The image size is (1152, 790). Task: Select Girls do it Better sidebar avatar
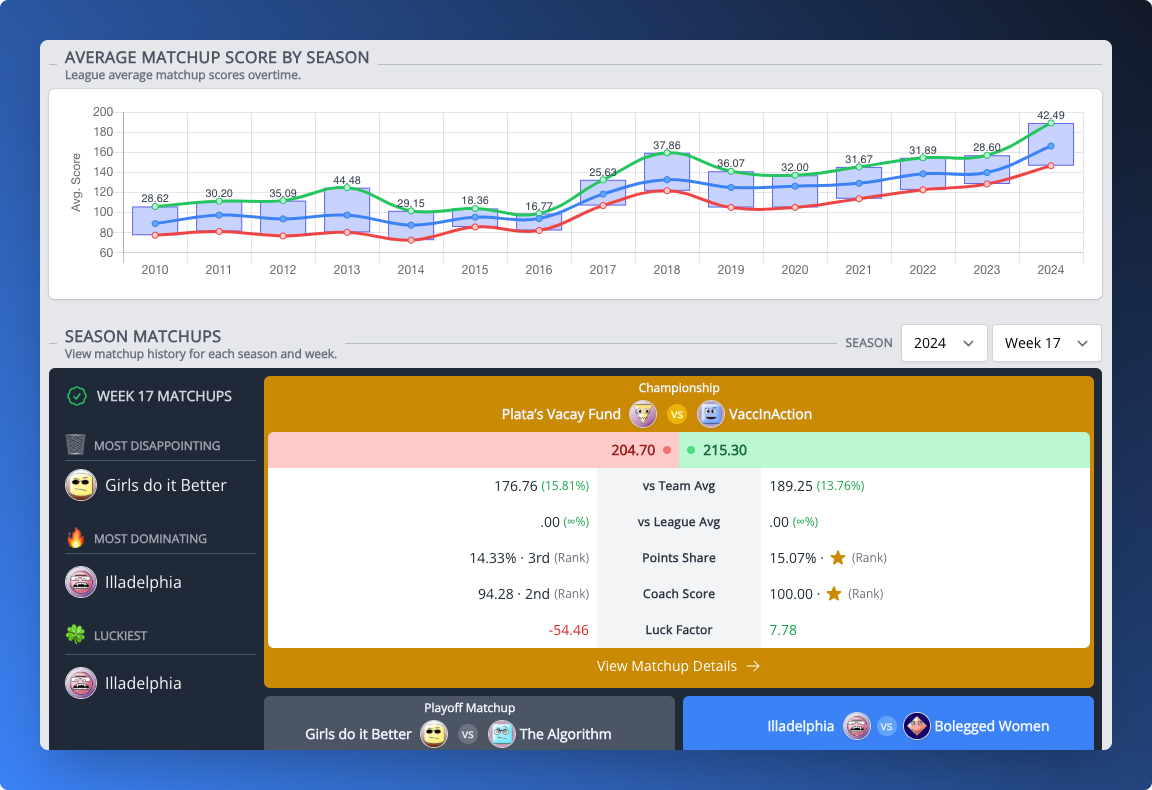point(81,485)
